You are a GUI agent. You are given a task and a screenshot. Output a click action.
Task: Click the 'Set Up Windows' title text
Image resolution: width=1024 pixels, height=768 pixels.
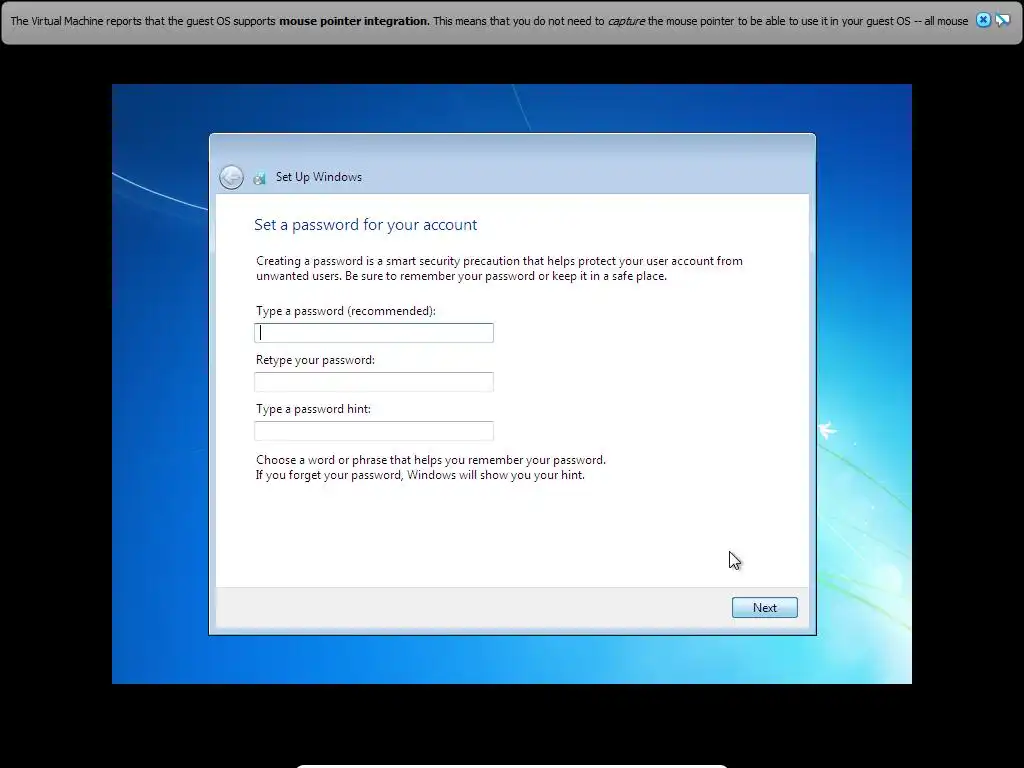(x=319, y=177)
